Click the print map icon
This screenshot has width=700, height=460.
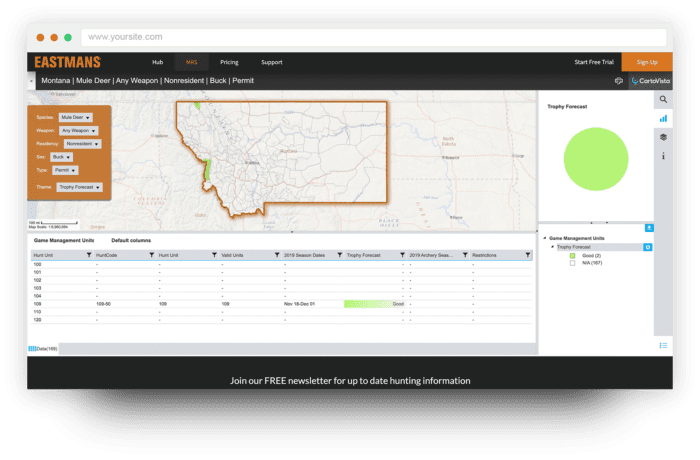[619, 81]
